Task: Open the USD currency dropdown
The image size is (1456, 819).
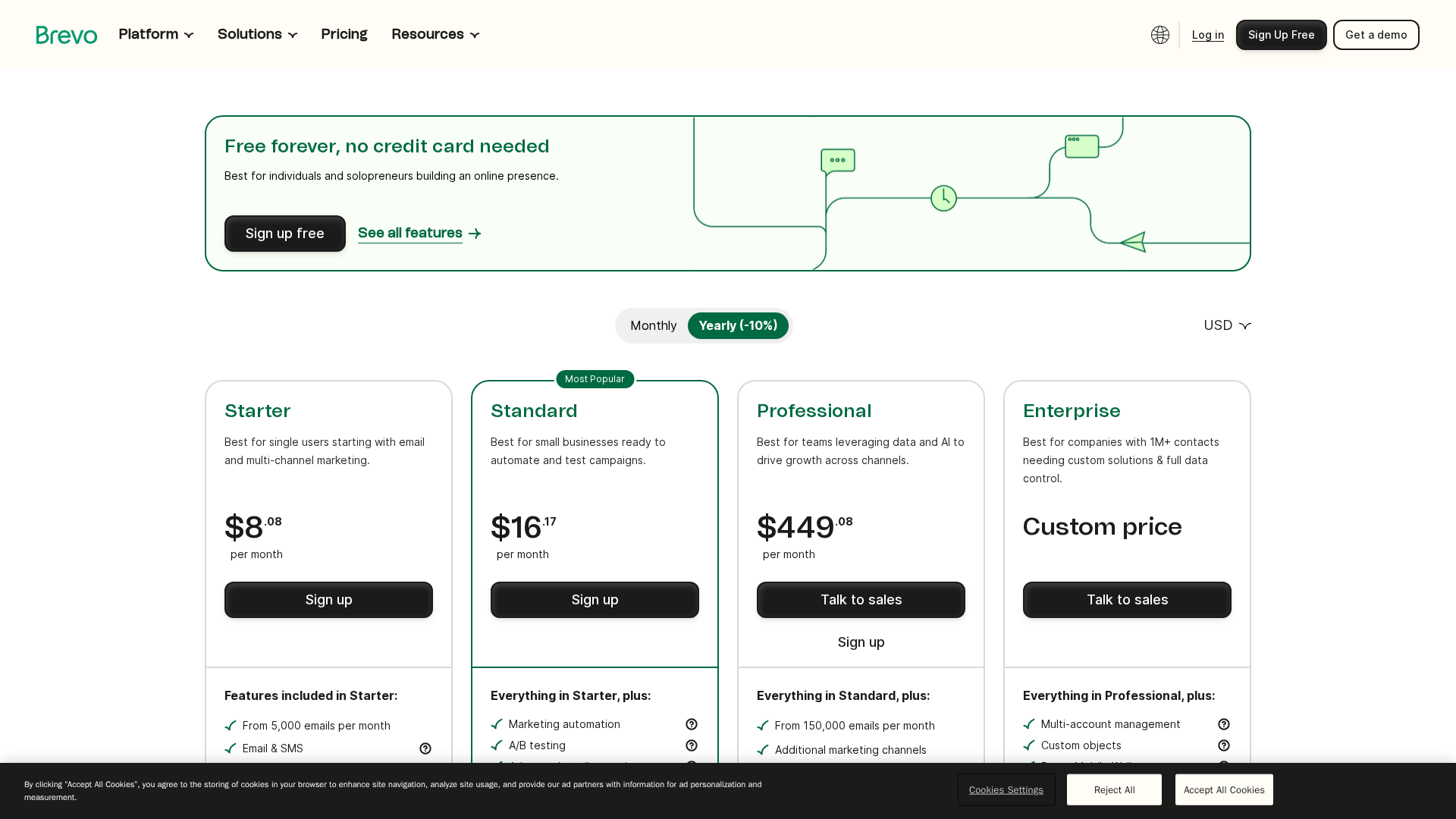Action: pyautogui.click(x=1226, y=325)
